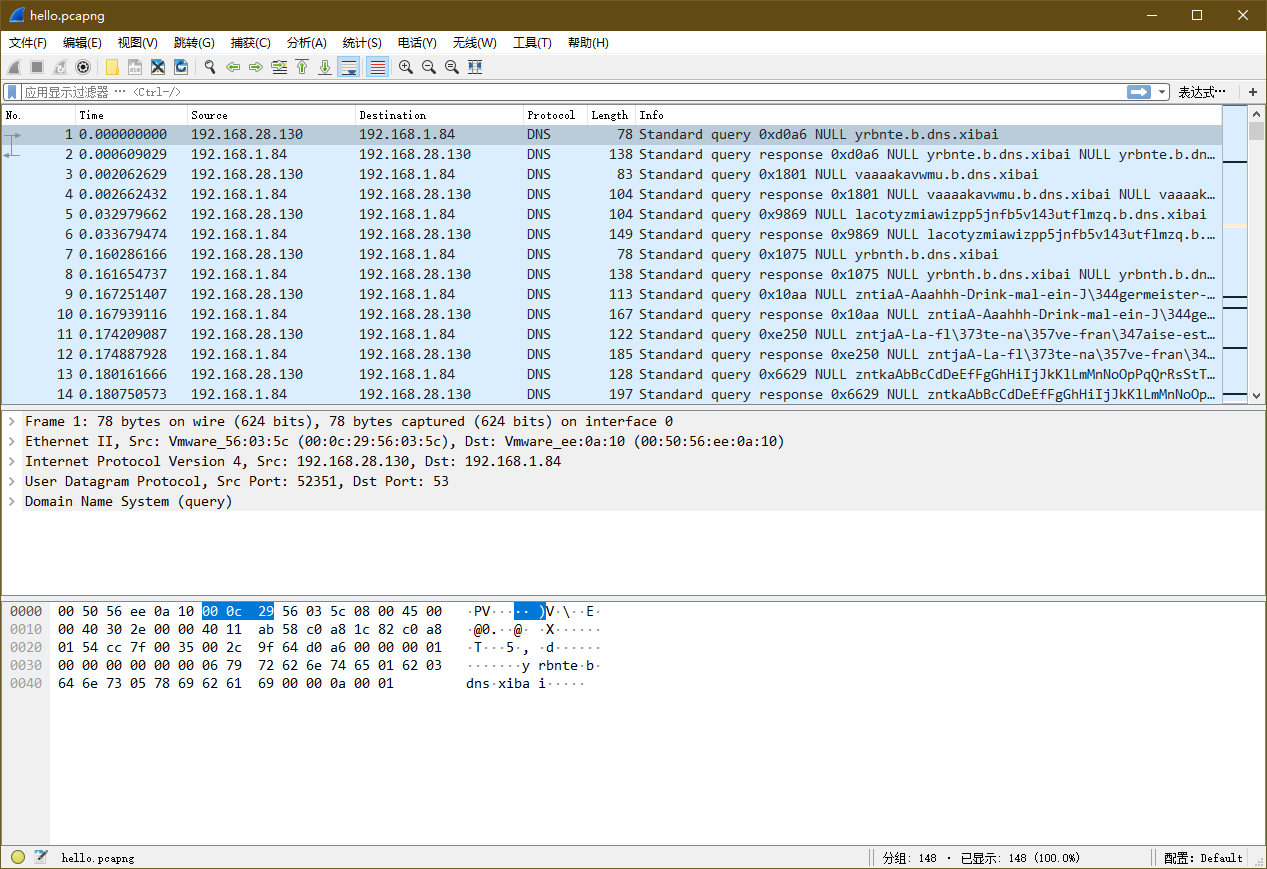Jump to the last packet icon
Viewport: 1267px width, 869px height.
click(325, 67)
